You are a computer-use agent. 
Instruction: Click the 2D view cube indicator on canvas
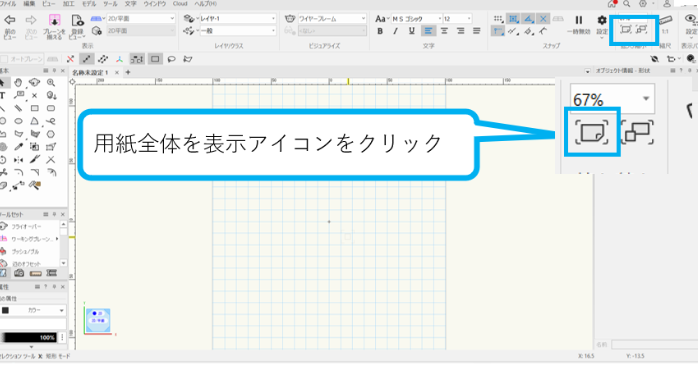point(97,320)
